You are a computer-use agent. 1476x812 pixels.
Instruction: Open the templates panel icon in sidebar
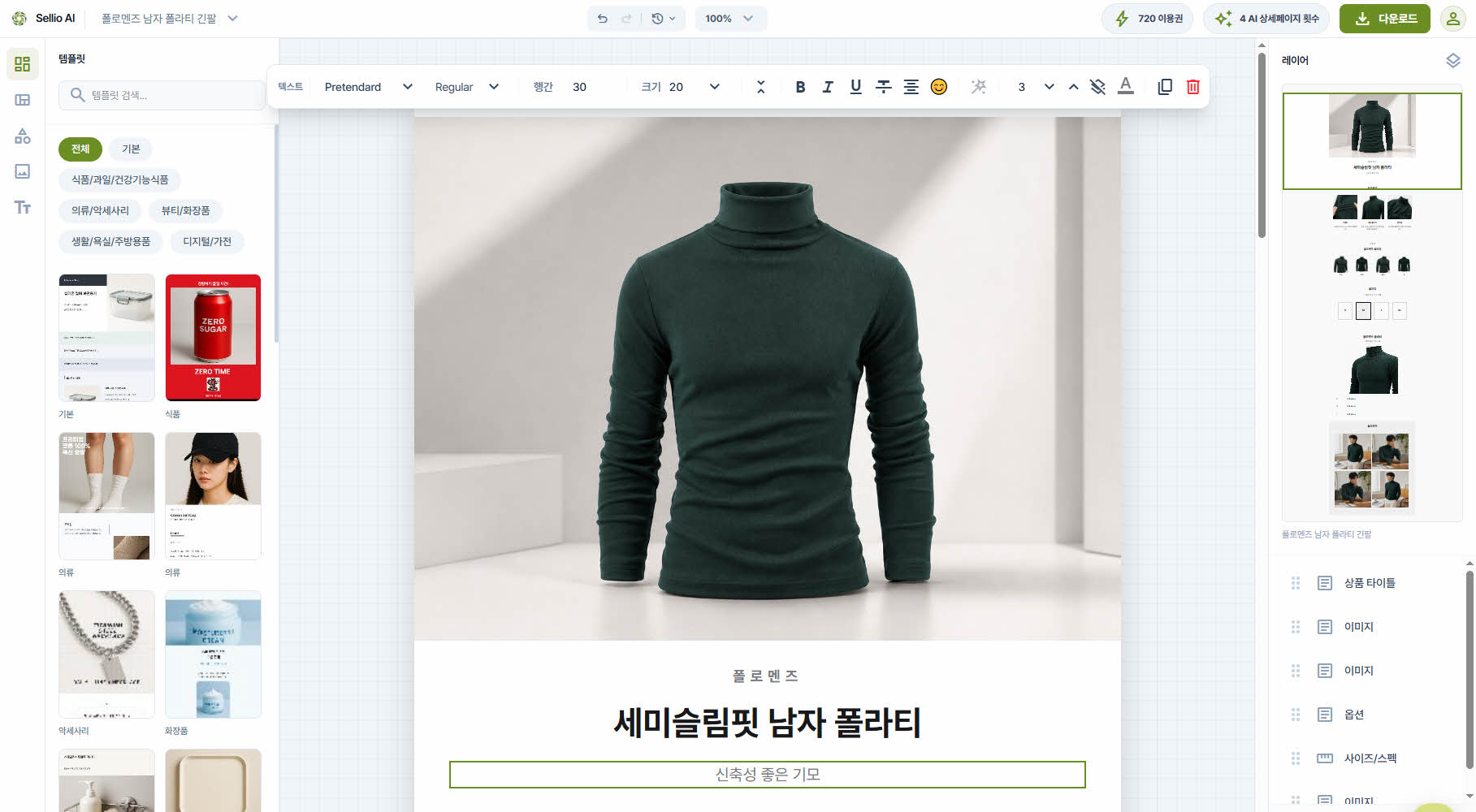[x=23, y=63]
